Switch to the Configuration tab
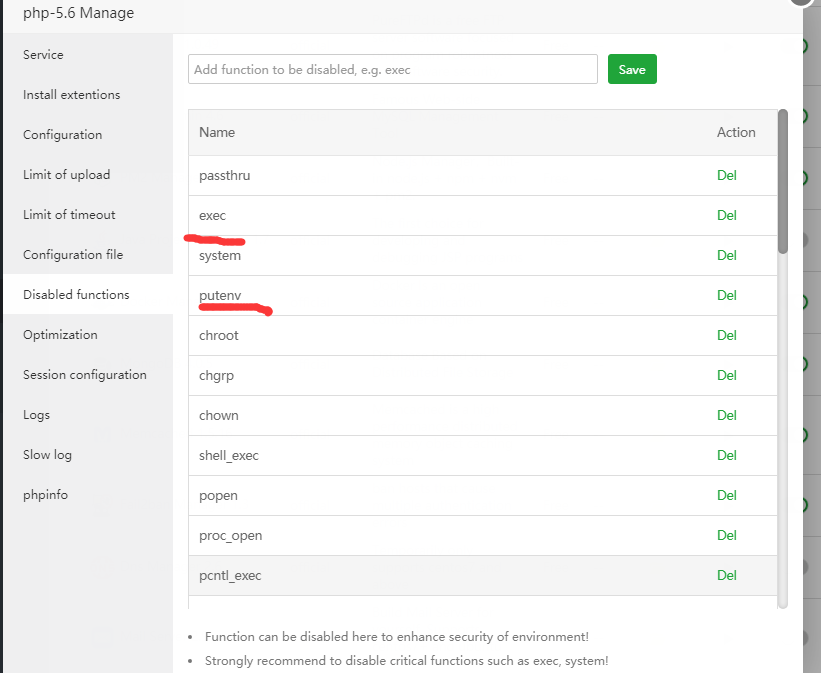 pyautogui.click(x=62, y=135)
